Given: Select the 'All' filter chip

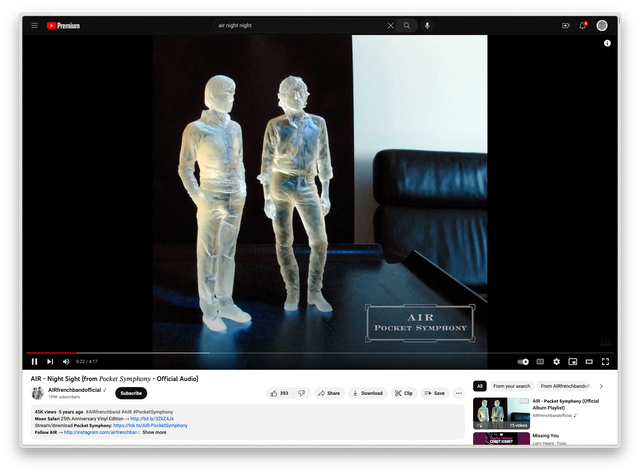Looking at the screenshot, I should 480,386.
